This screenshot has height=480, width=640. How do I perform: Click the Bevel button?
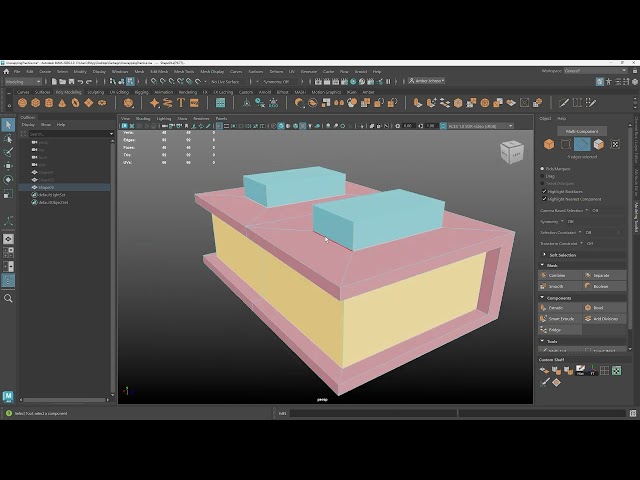click(604, 308)
